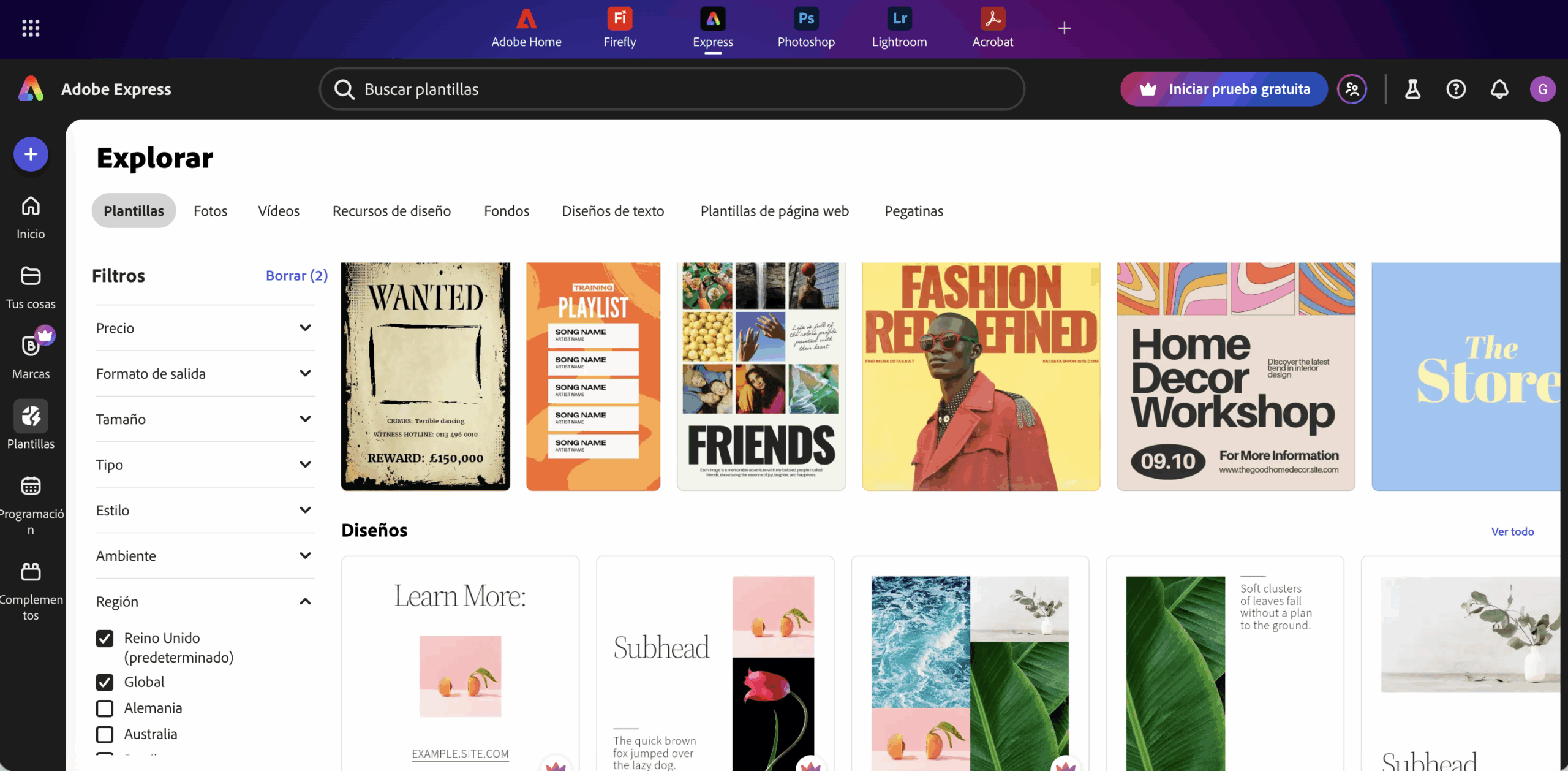Image resolution: width=1568 pixels, height=771 pixels.
Task: Expand the Precio filter dropdown
Action: 305,328
